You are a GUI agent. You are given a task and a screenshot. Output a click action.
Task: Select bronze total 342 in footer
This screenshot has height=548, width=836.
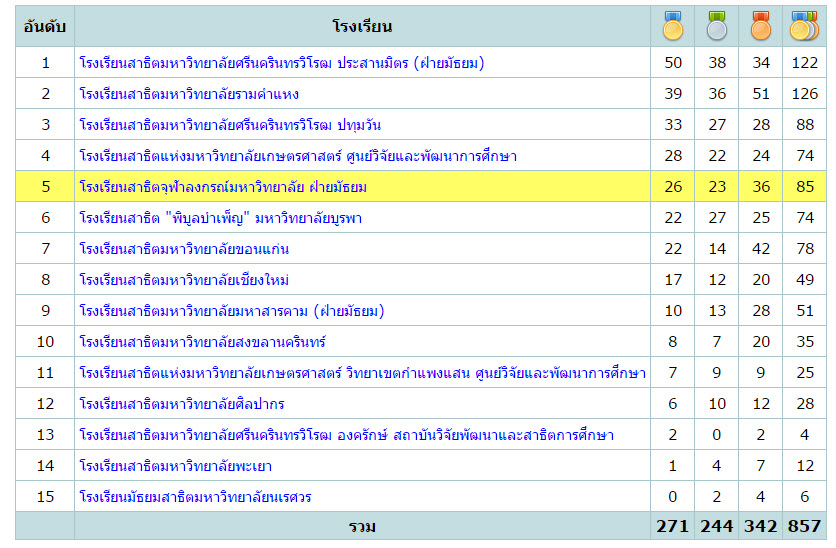[x=761, y=526]
